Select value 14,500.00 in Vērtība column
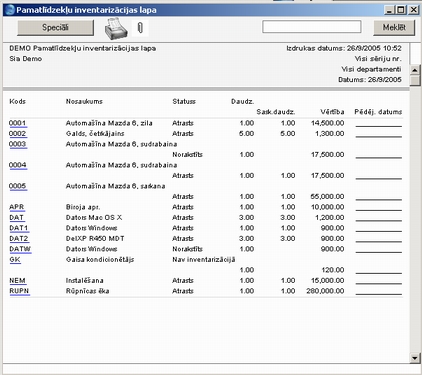This screenshot has height=375, width=422. tap(327, 123)
